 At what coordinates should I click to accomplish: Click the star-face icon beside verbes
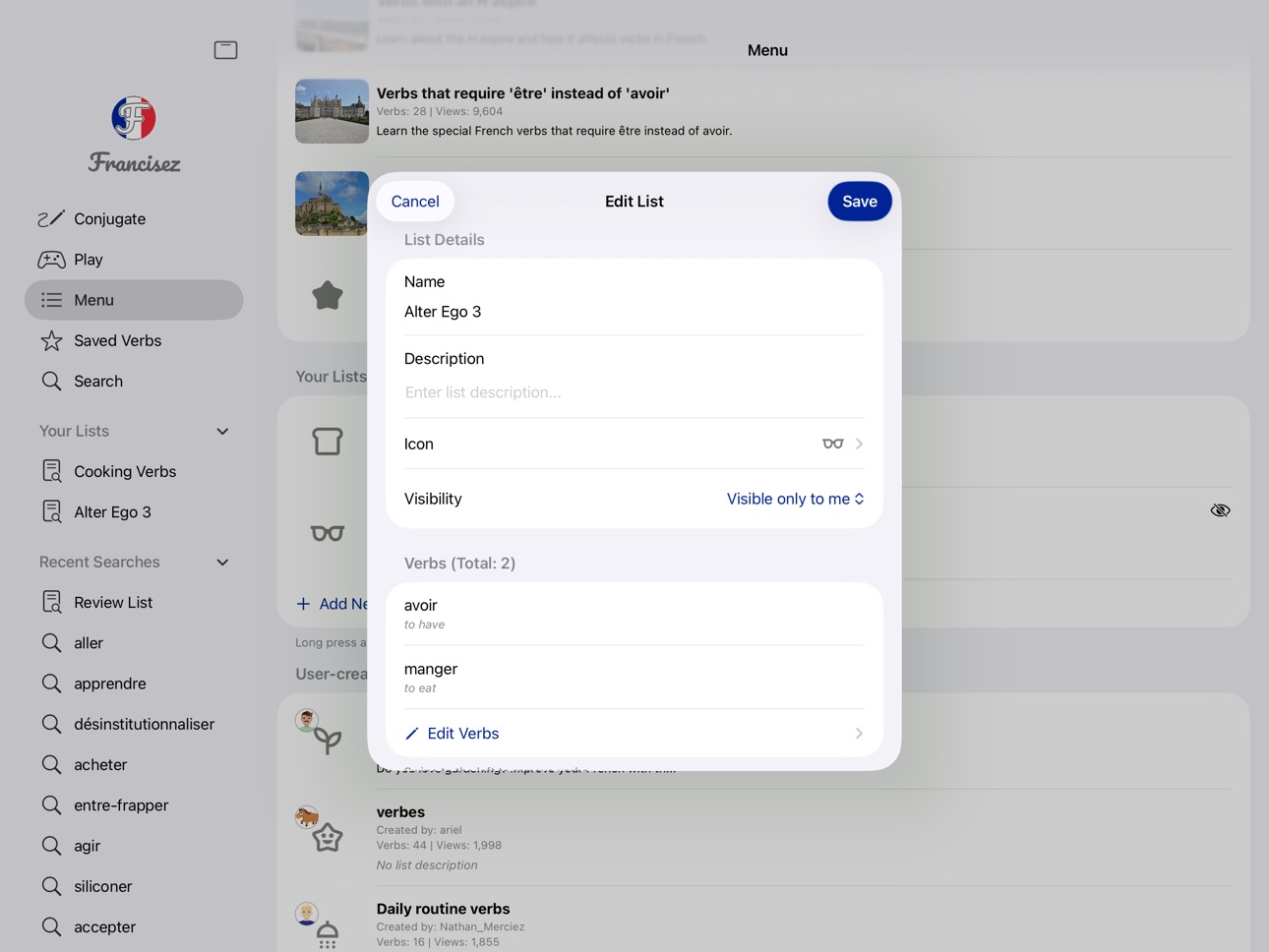[x=328, y=837]
